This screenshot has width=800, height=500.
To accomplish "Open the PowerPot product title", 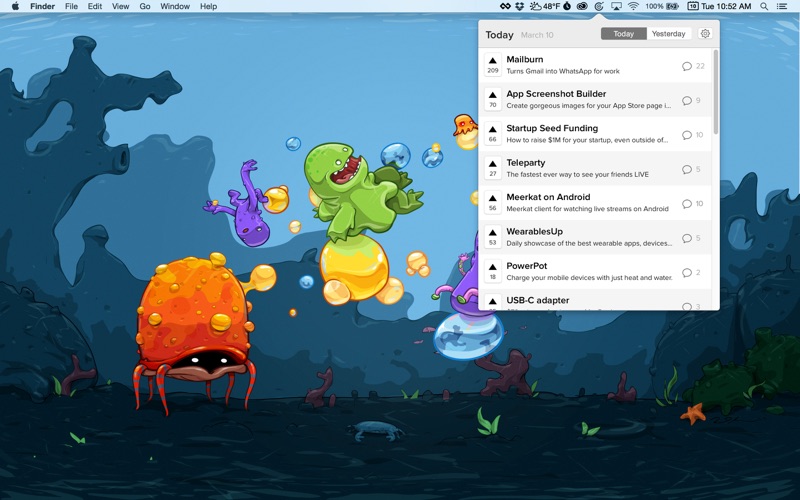I will point(527,266).
